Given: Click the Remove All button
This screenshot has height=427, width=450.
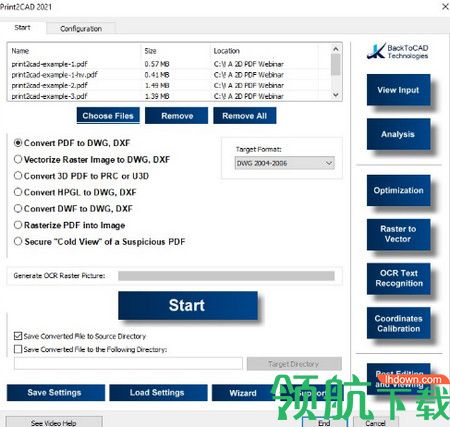Looking at the screenshot, I should [x=245, y=116].
